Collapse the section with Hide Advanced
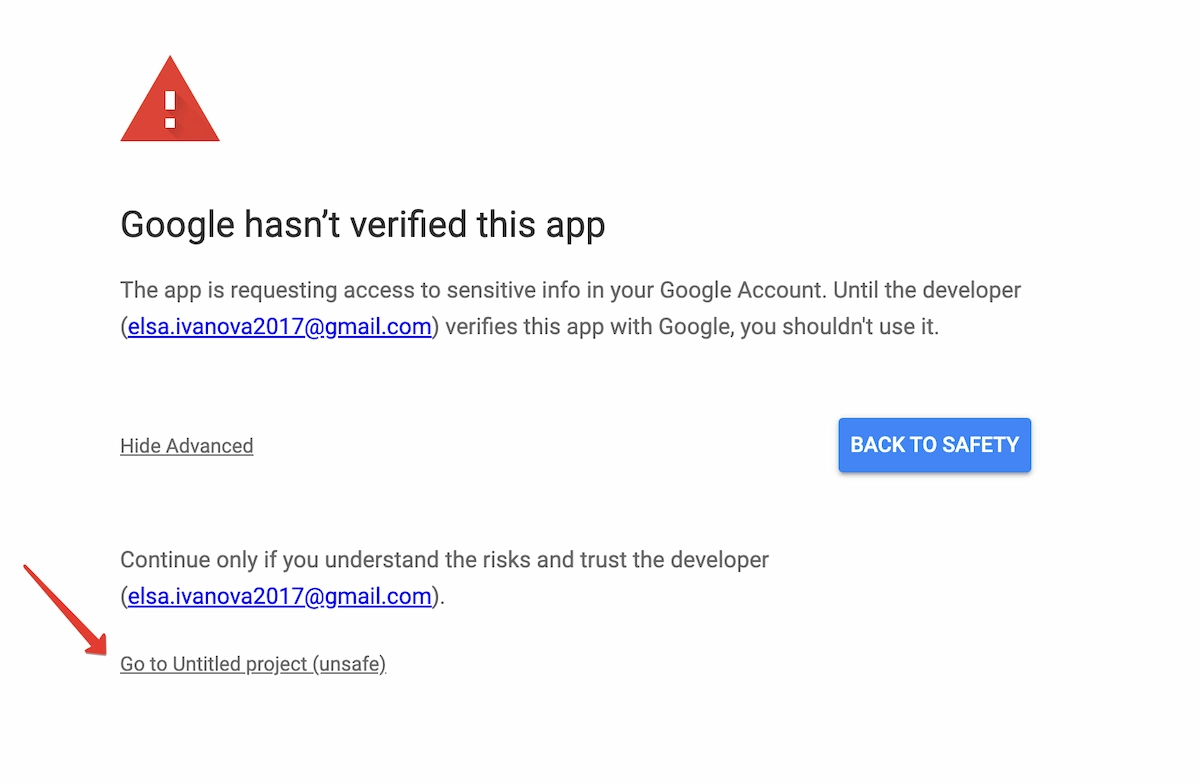The width and height of the screenshot is (1200, 784). tap(186, 446)
